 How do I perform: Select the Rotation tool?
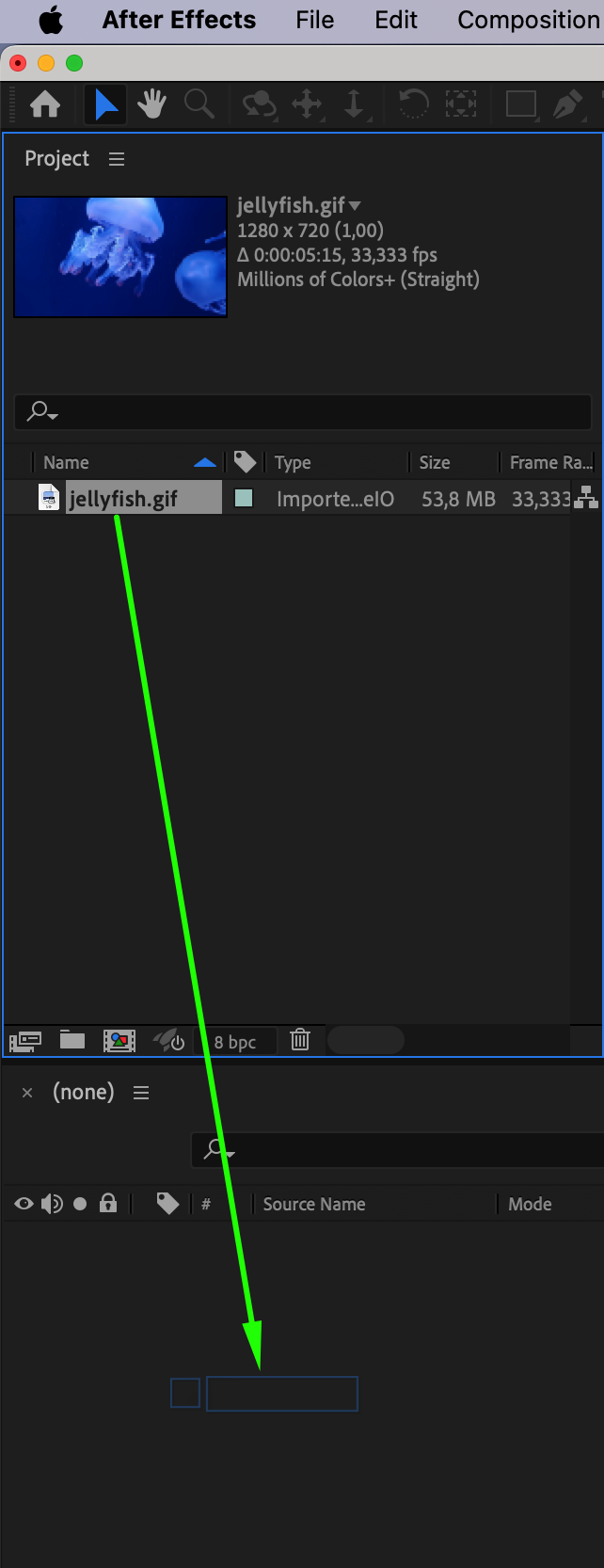click(413, 104)
